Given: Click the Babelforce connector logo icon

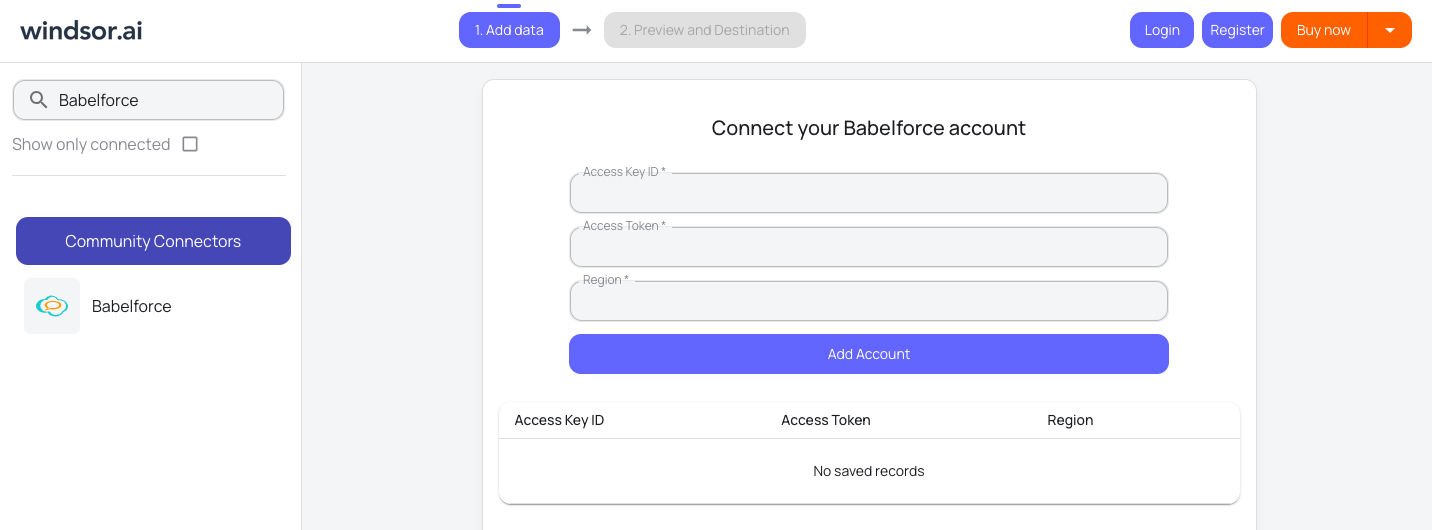Looking at the screenshot, I should (52, 306).
